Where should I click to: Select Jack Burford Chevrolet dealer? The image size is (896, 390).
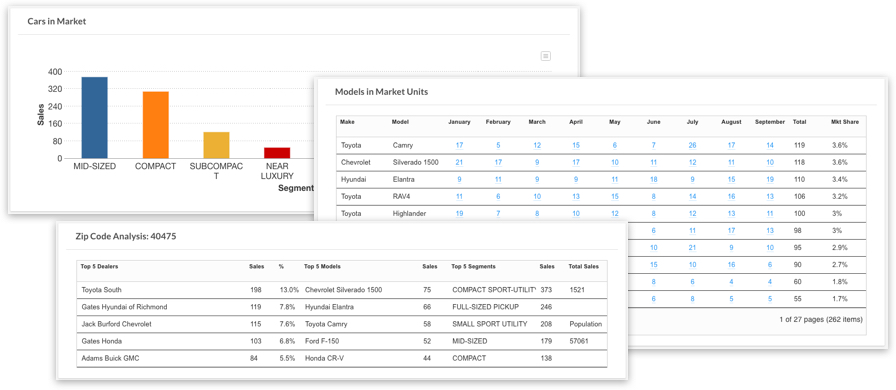(x=117, y=324)
